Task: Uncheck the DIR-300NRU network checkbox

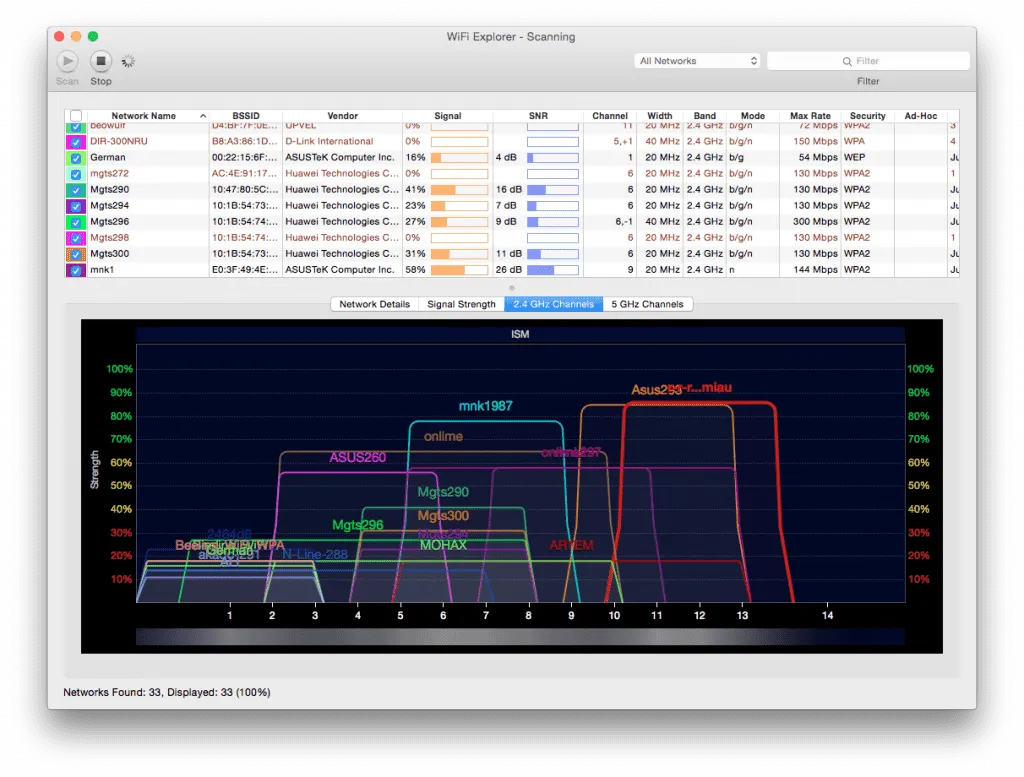Action: point(76,142)
